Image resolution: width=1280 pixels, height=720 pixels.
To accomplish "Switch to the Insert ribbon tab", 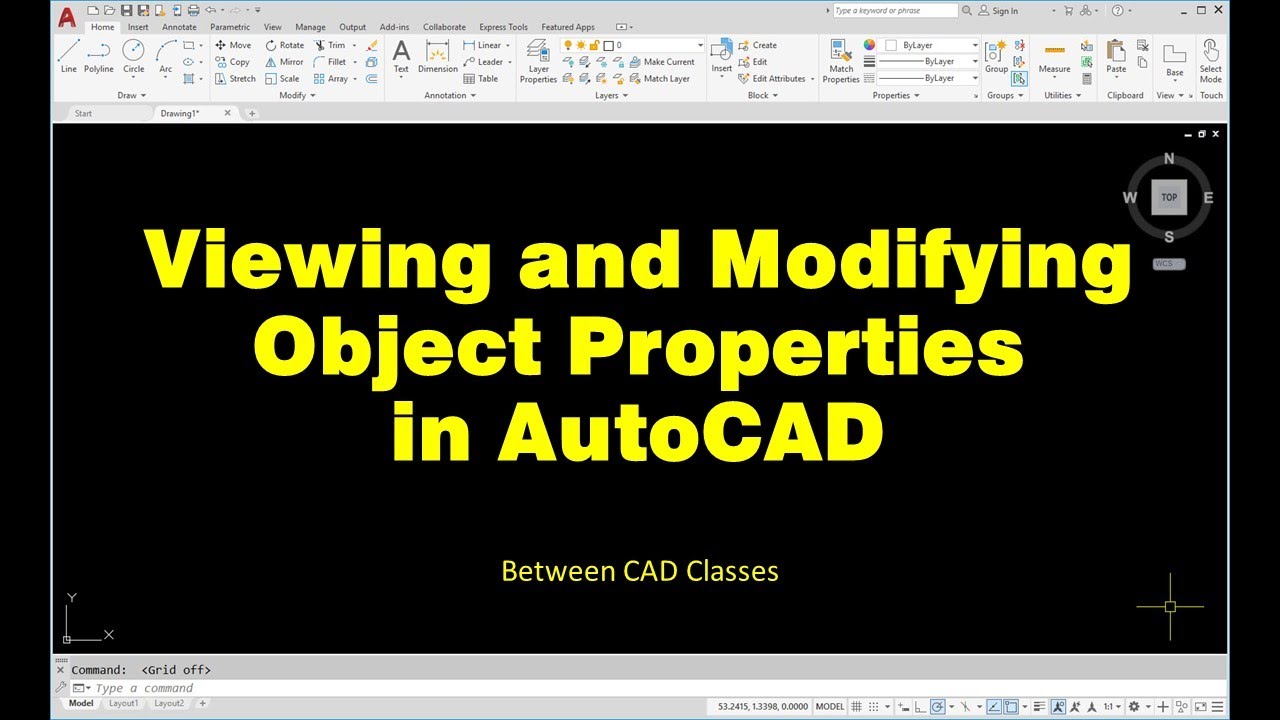I will [x=138, y=27].
